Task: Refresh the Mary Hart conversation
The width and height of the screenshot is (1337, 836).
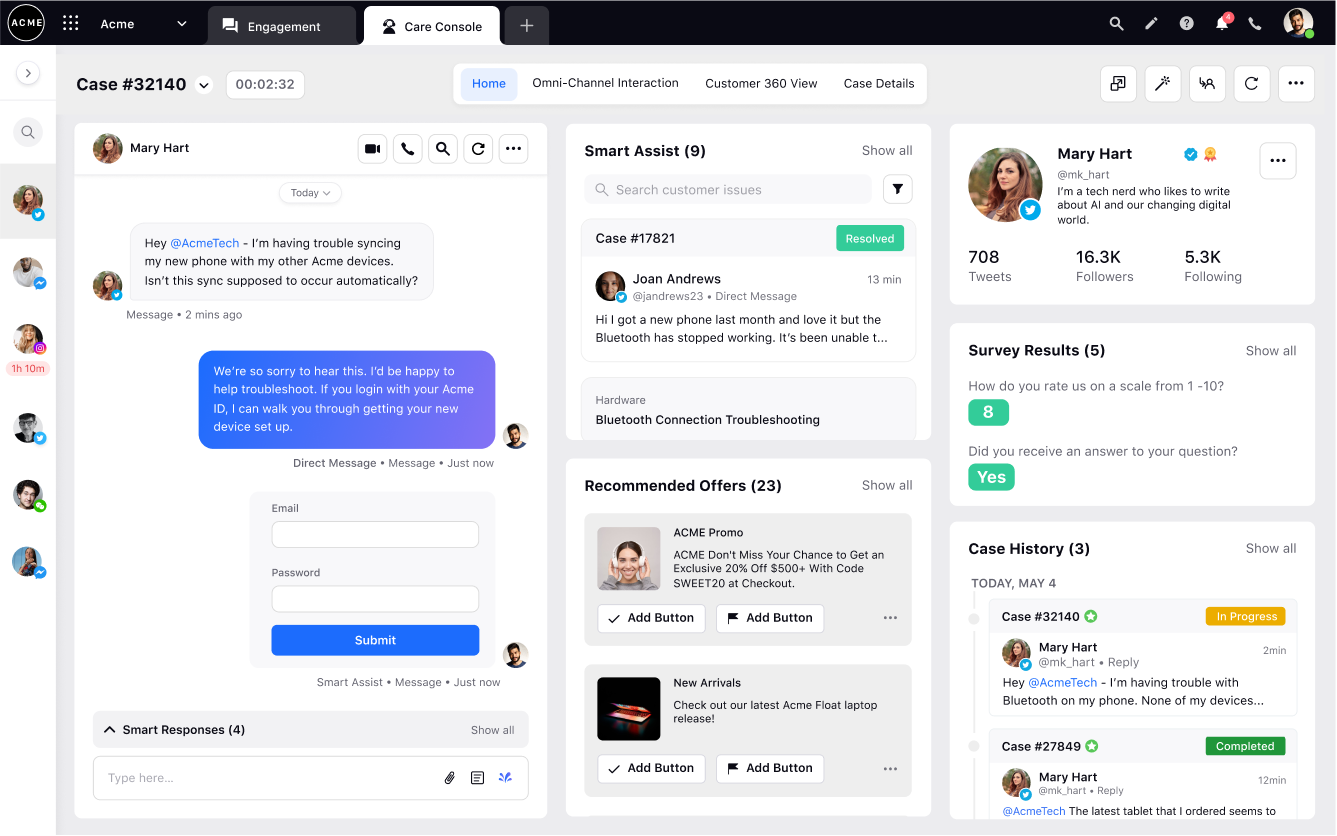Action: tap(478, 149)
